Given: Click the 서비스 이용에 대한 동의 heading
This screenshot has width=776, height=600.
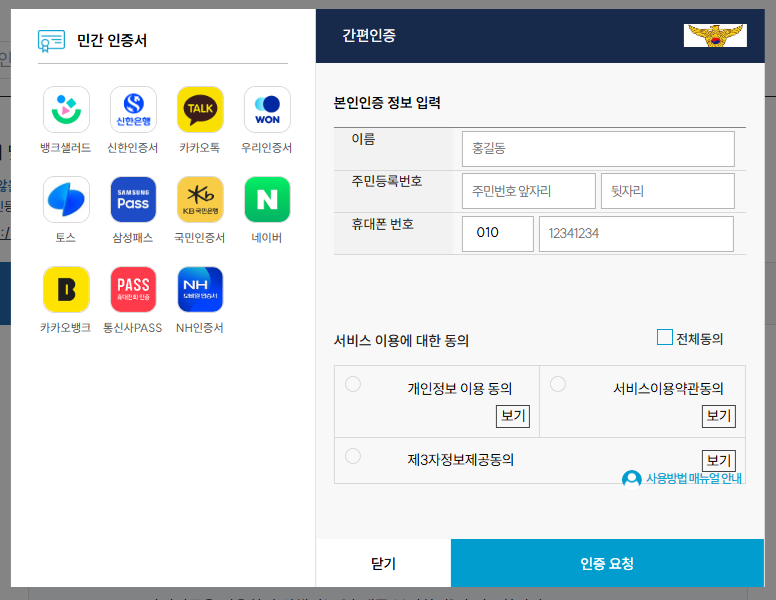Looking at the screenshot, I should click(x=401, y=341).
